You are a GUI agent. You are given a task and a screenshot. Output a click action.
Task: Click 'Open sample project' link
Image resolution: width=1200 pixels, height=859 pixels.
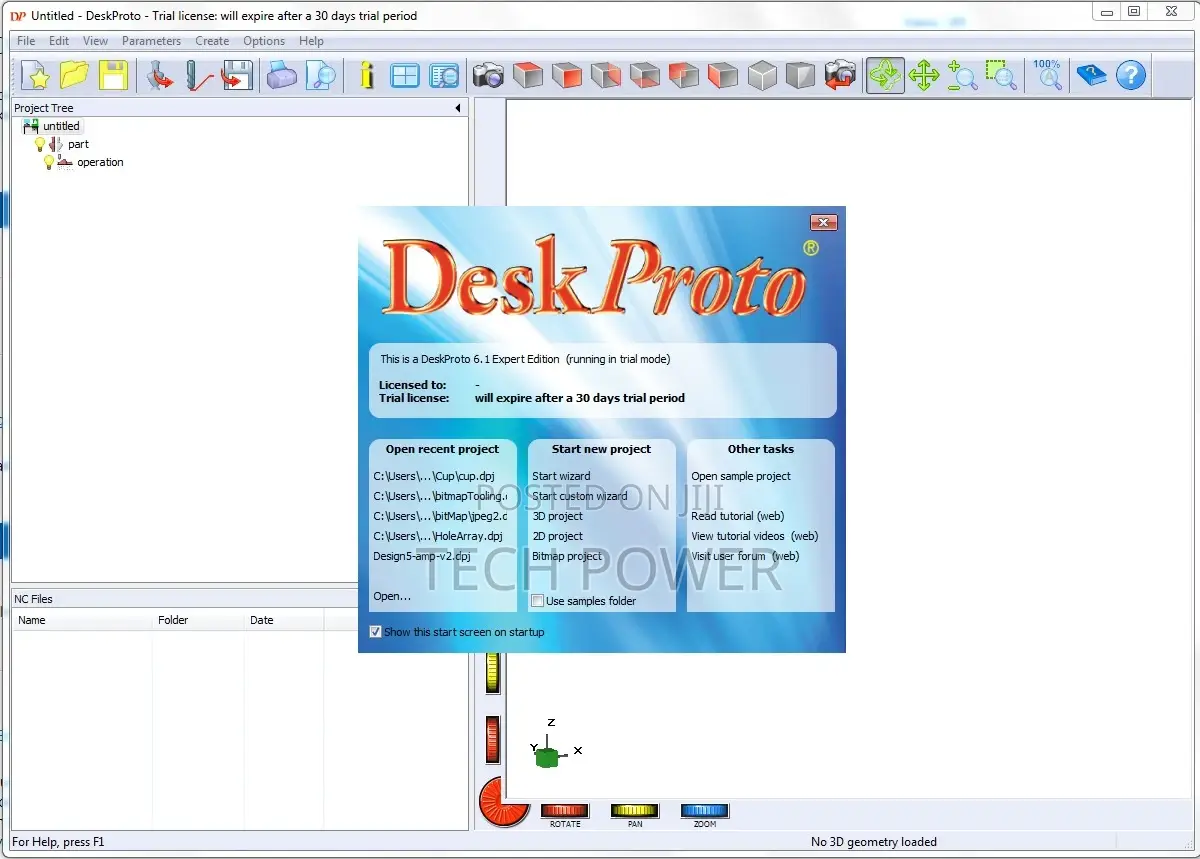(741, 476)
